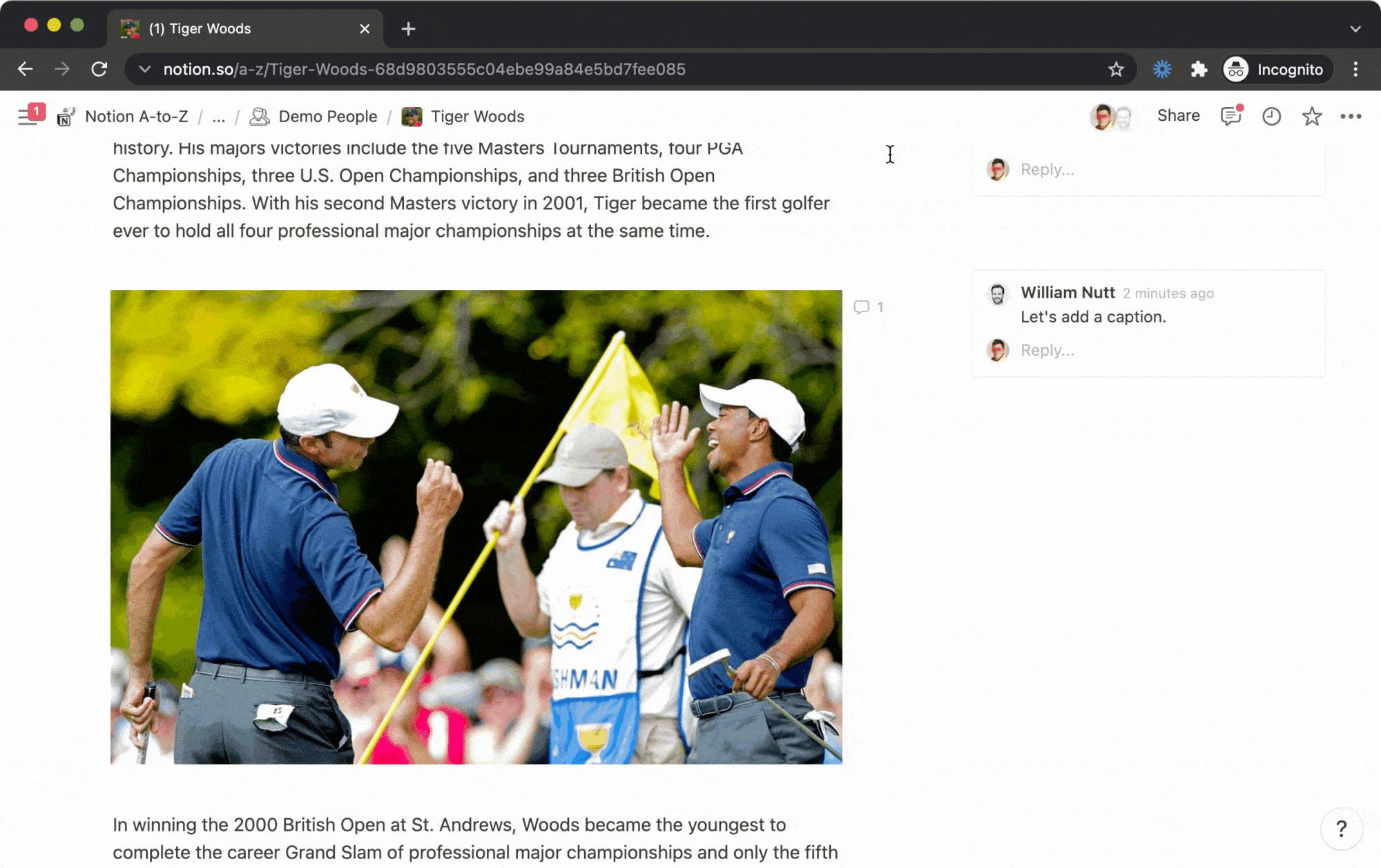
Task: Open the page comments panel
Action: click(1230, 116)
